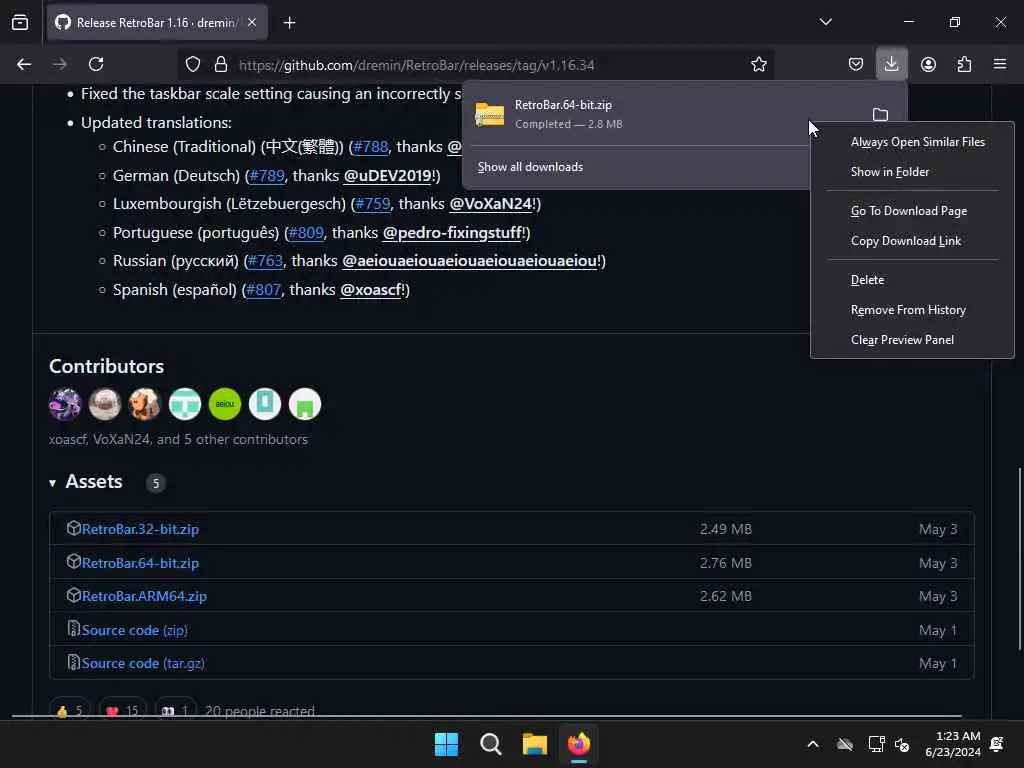Open pull request #809 link
This screenshot has width=1024, height=768.
pos(306,232)
